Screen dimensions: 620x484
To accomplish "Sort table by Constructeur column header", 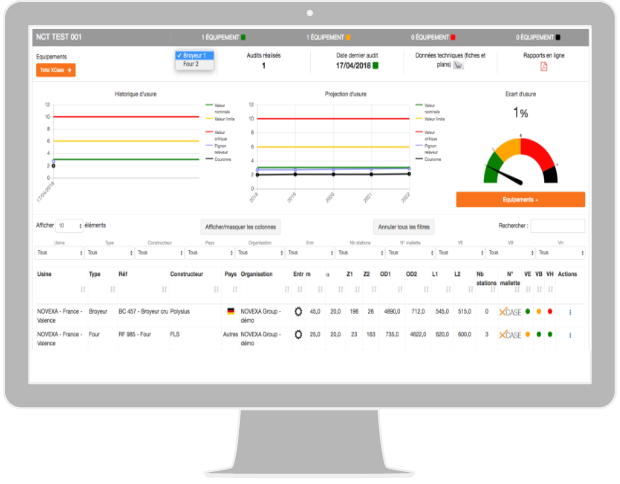I will tap(187, 273).
